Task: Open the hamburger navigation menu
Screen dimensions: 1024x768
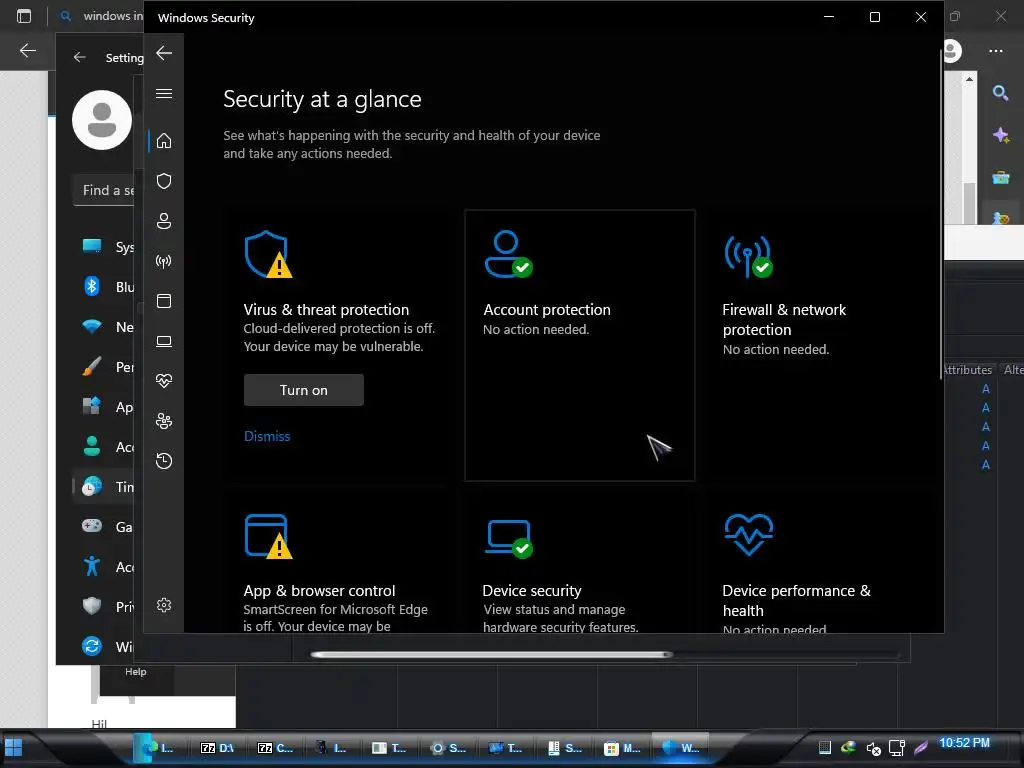Action: 164,93
